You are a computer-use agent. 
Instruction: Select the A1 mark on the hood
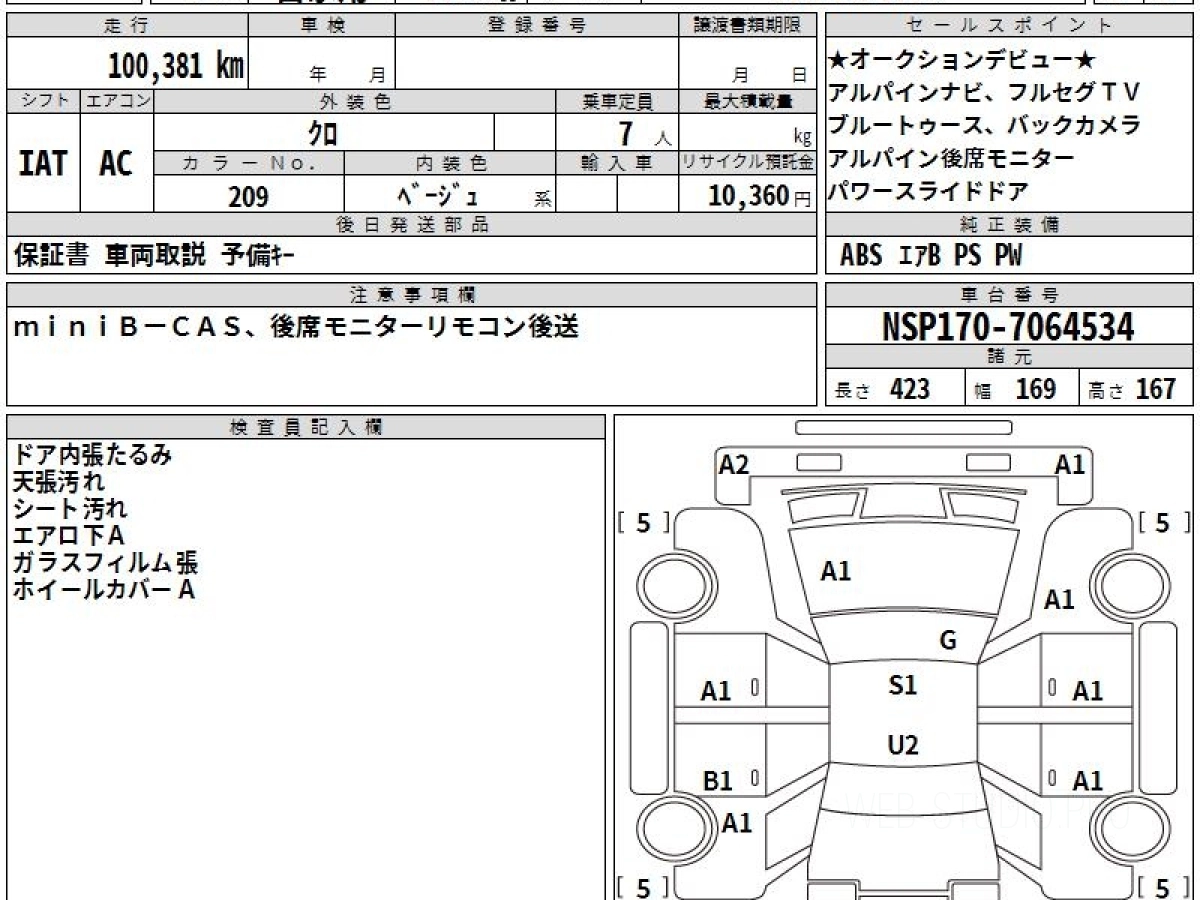[835, 571]
